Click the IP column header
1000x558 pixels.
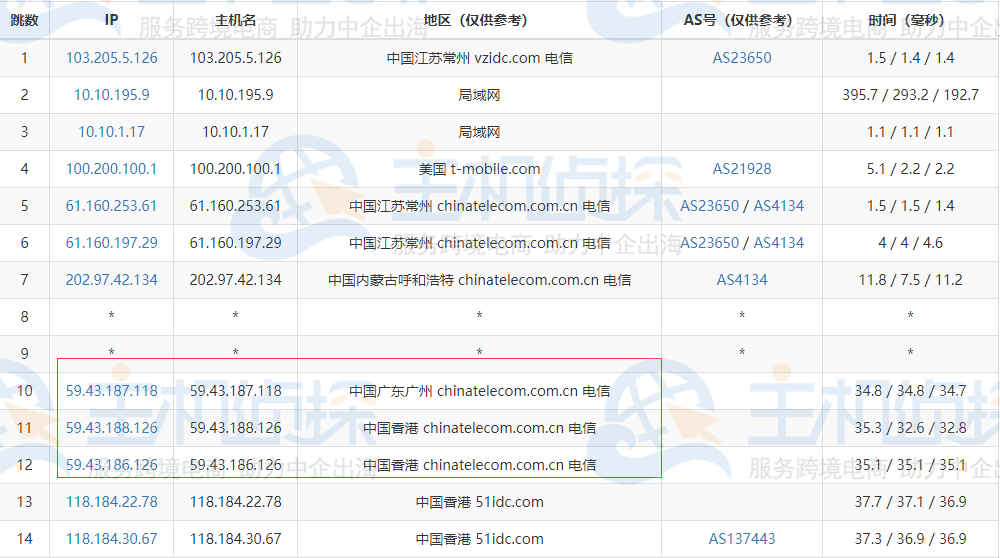(x=112, y=20)
